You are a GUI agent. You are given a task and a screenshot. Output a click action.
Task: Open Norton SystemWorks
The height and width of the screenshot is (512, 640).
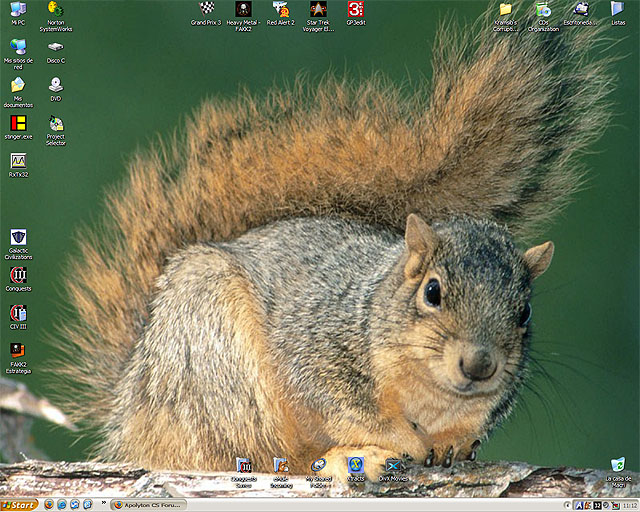55,10
